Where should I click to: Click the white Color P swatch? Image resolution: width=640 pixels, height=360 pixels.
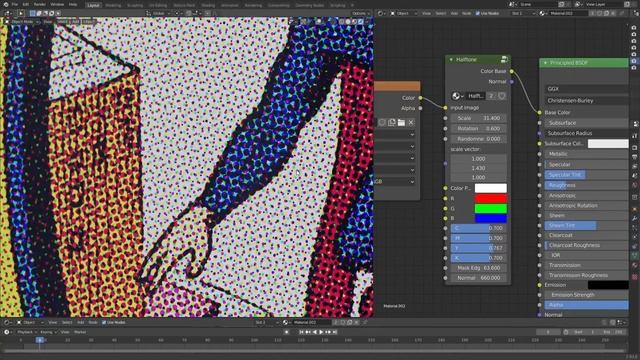pos(491,188)
